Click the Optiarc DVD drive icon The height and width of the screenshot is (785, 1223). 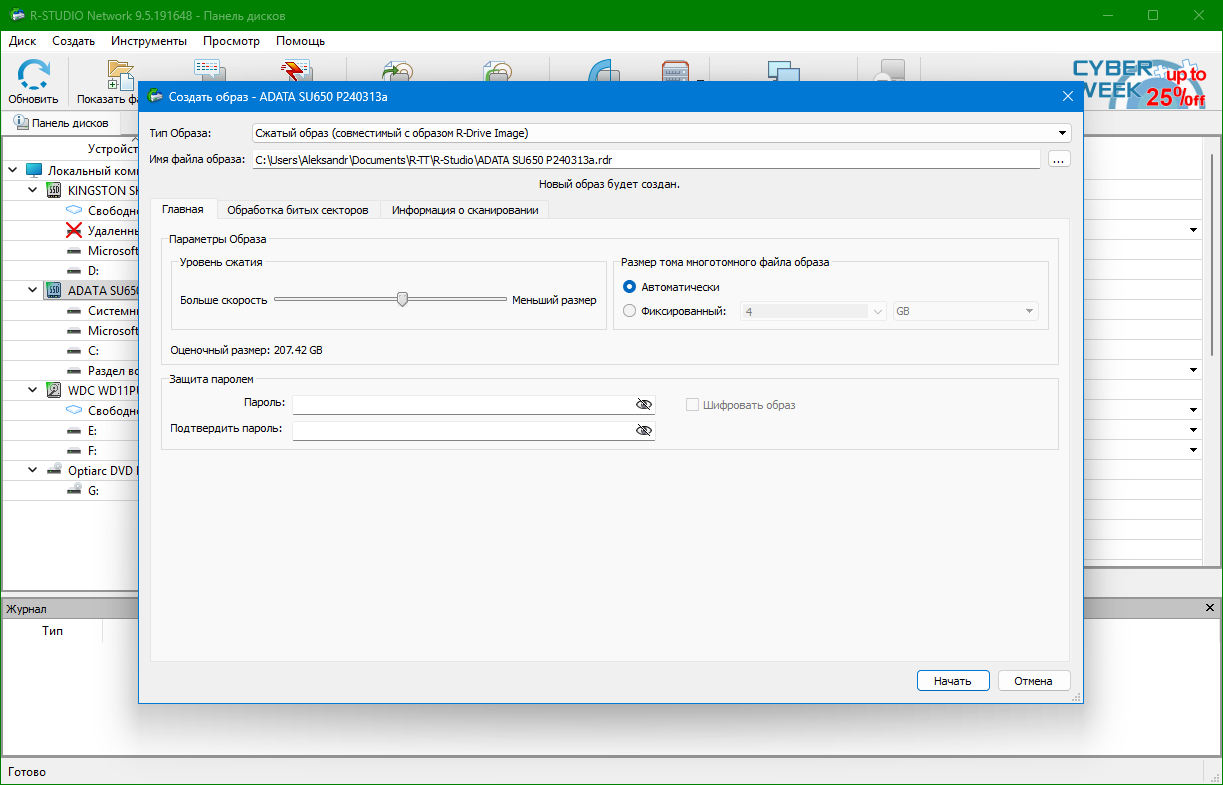pyautogui.click(x=54, y=470)
